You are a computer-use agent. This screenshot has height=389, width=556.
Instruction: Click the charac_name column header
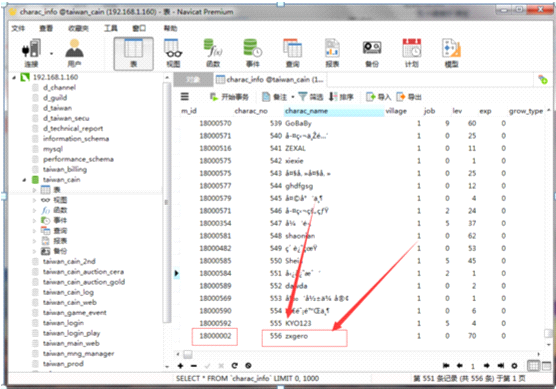click(x=334, y=111)
